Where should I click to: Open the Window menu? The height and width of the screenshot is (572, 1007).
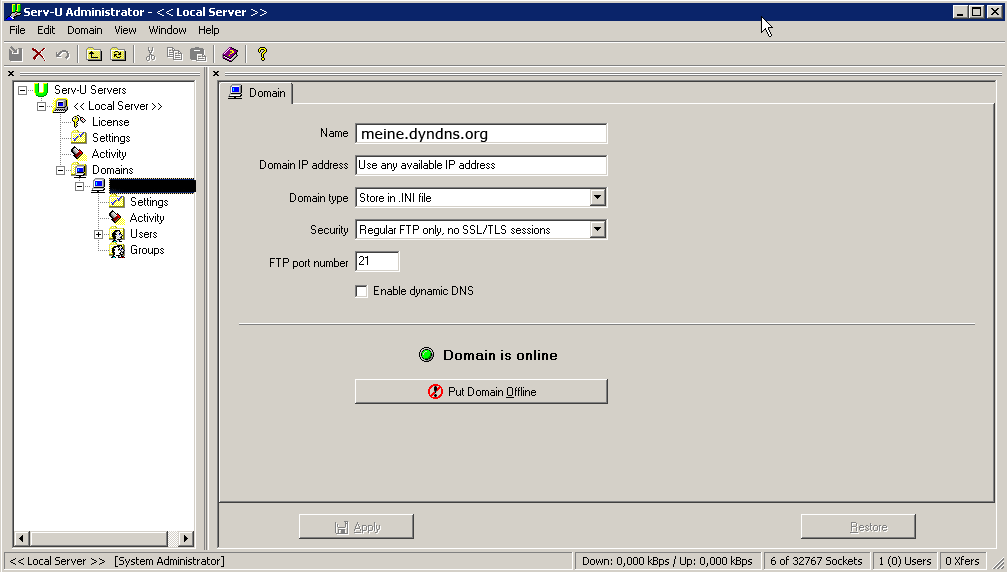[x=167, y=30]
